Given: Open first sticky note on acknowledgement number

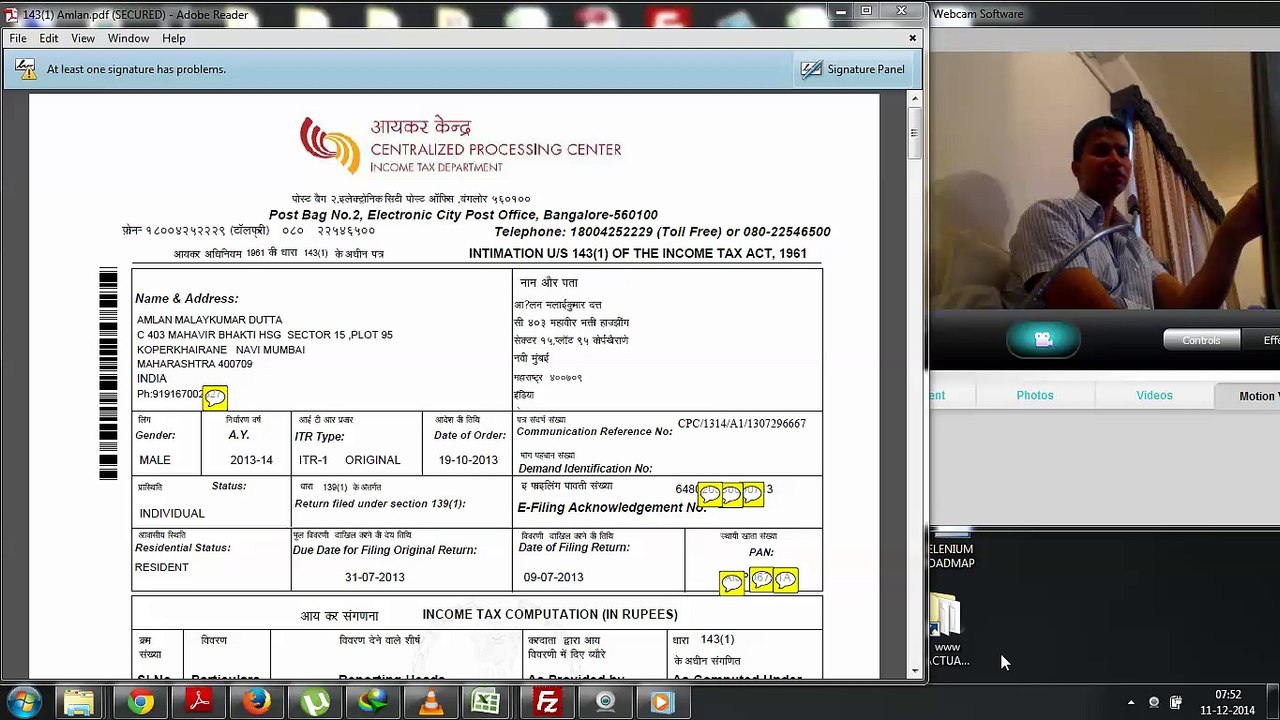Looking at the screenshot, I should [x=710, y=494].
